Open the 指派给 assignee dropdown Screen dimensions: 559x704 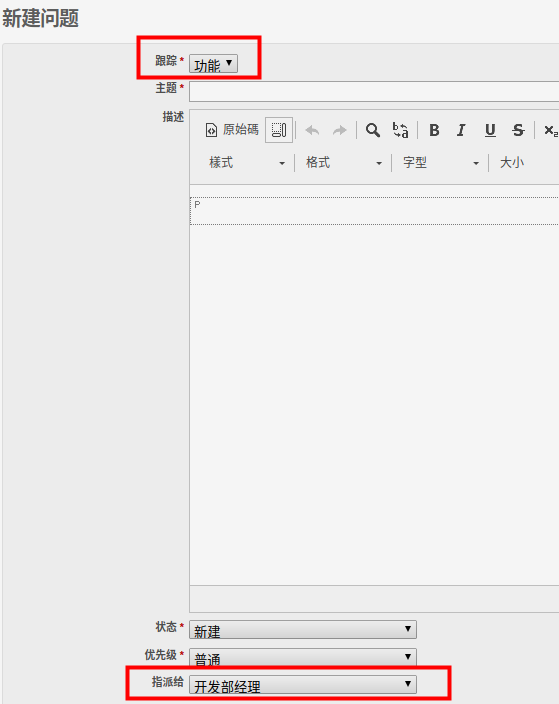(x=303, y=684)
